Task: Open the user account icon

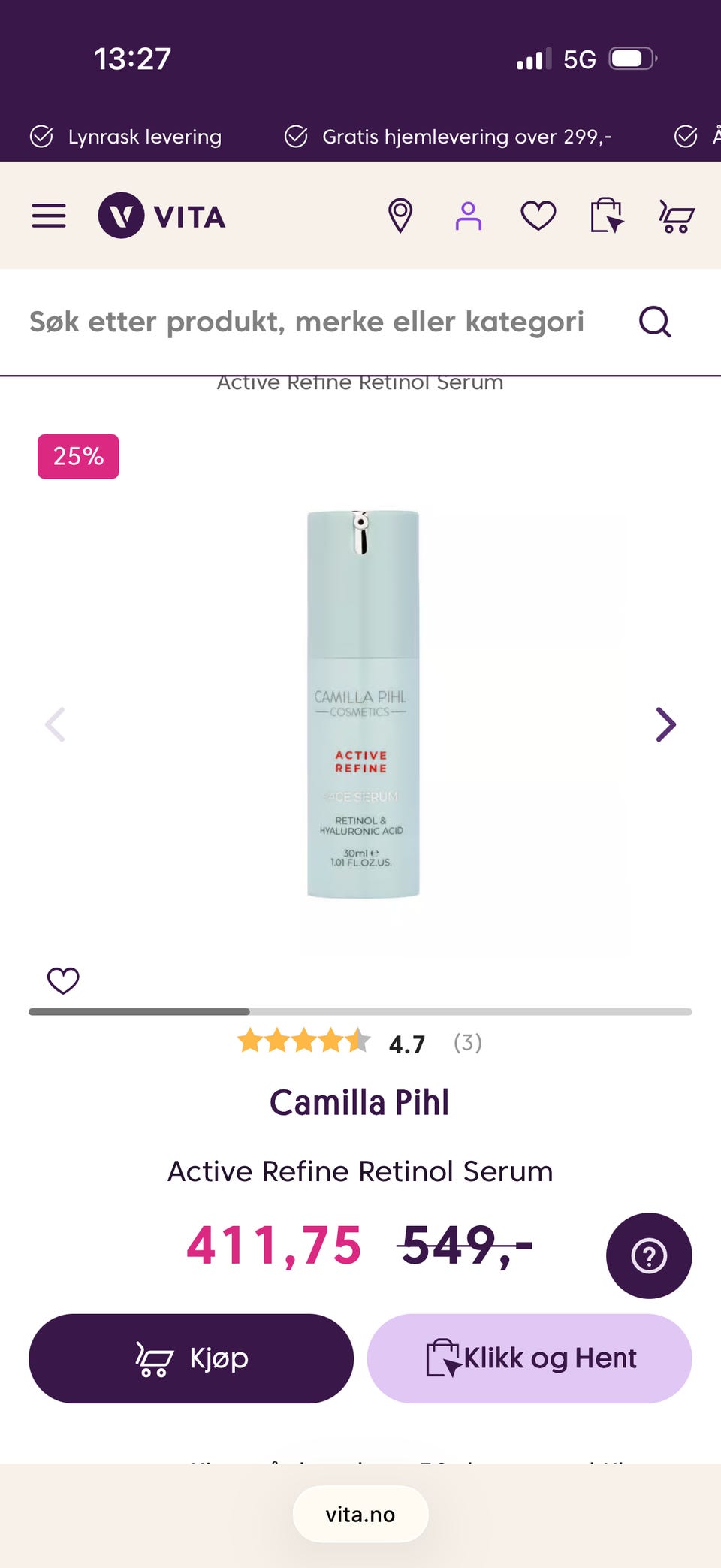Action: 468,216
